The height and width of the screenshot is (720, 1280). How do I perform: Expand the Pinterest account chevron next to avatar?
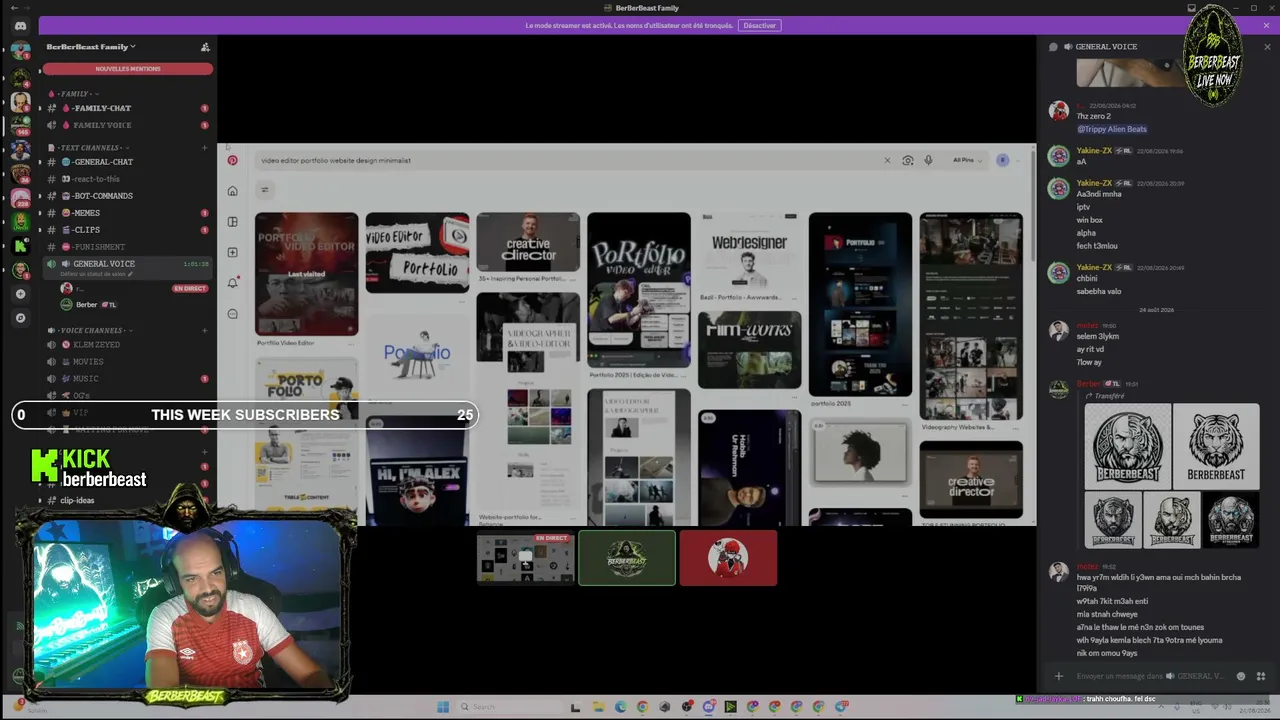[x=1018, y=160]
